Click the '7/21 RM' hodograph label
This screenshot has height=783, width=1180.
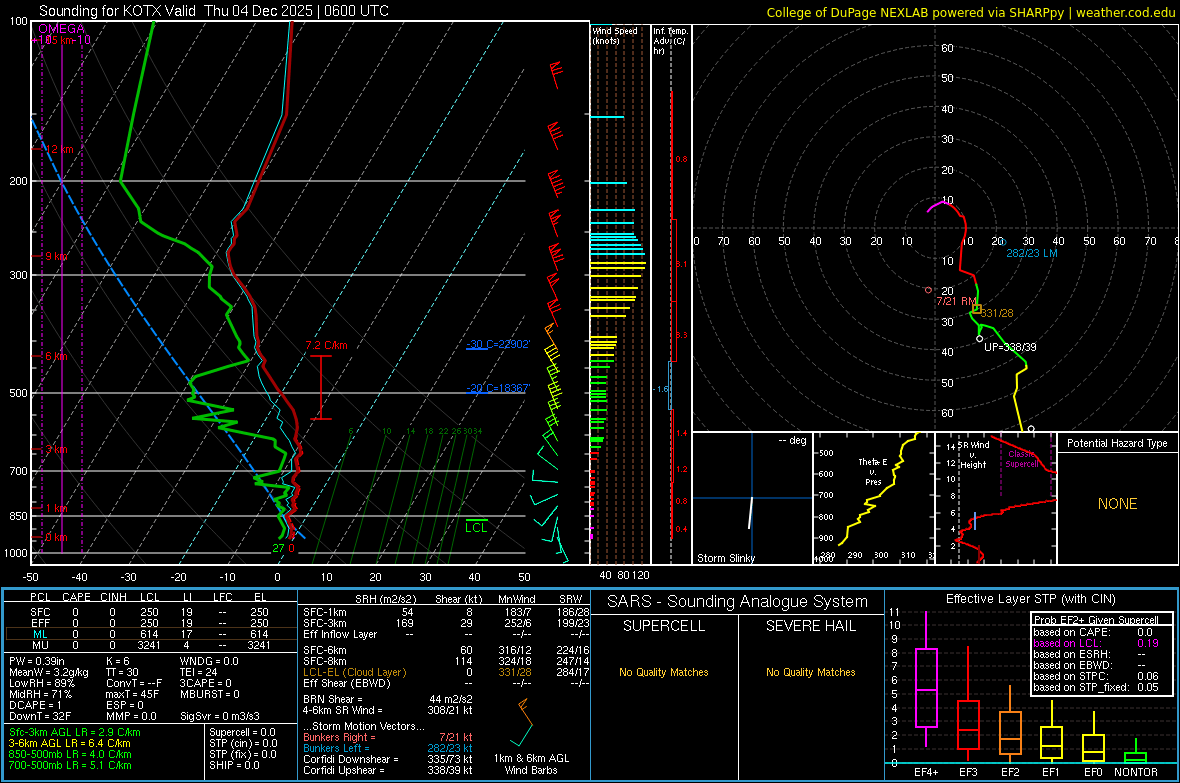[x=956, y=301]
